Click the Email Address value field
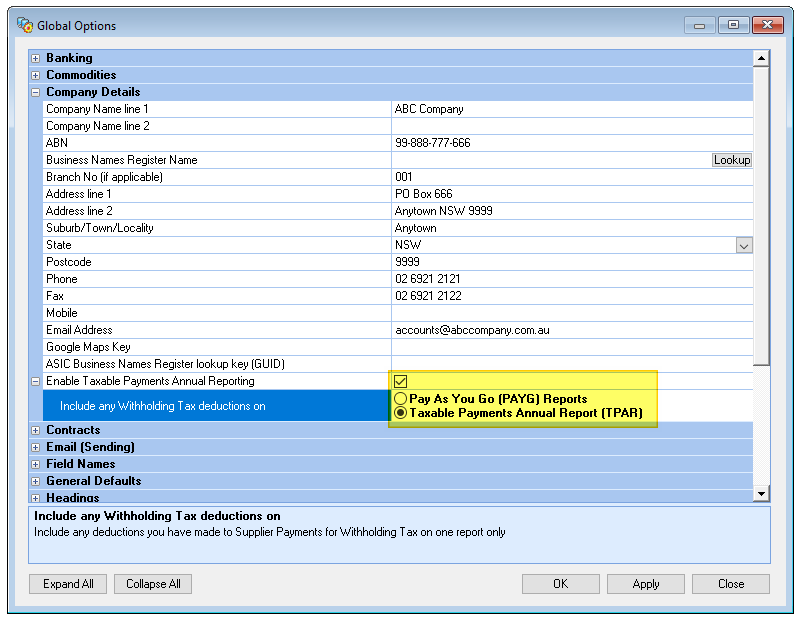The image size is (802, 624). [x=570, y=330]
